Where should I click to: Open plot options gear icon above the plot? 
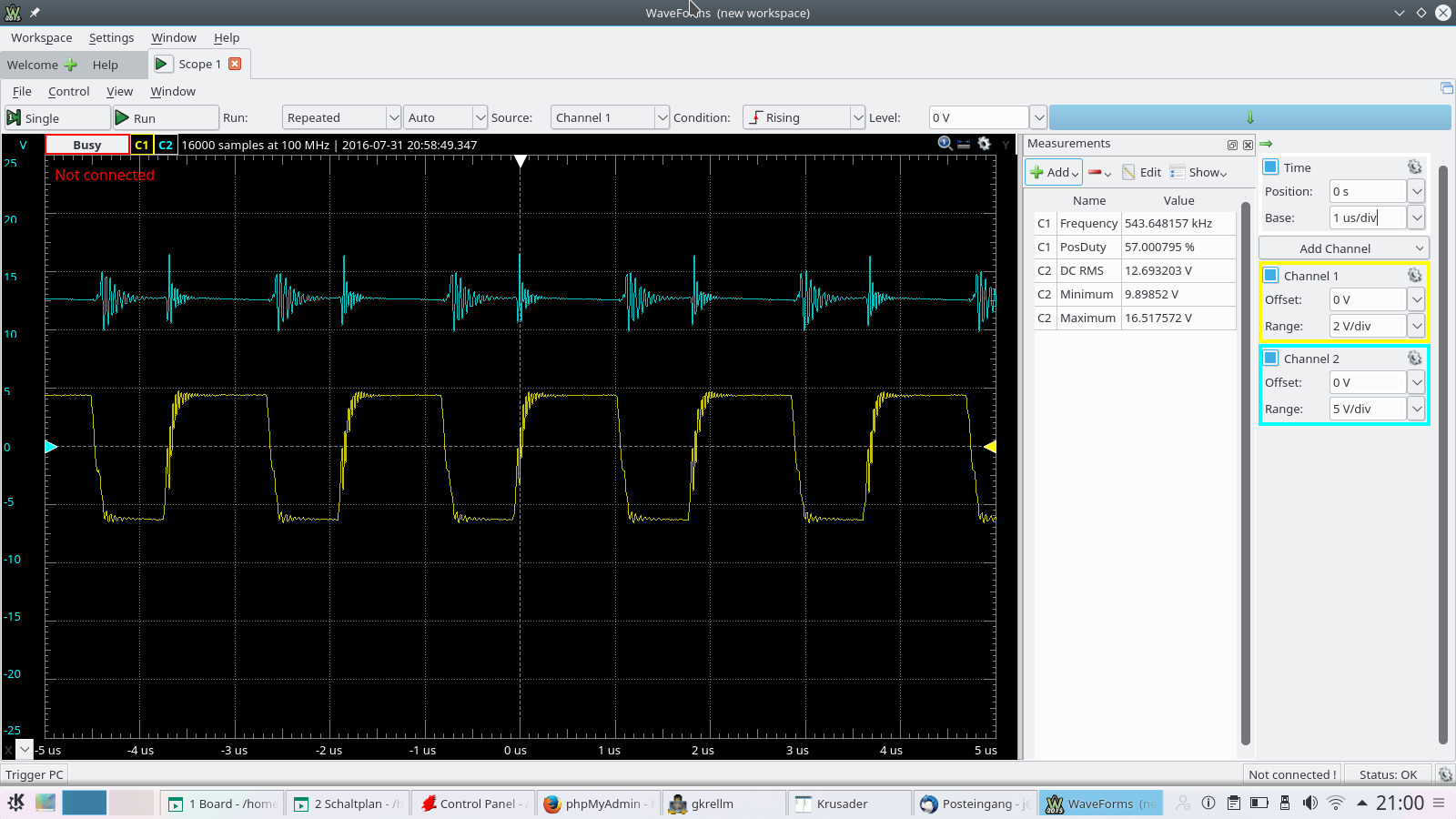tap(984, 144)
